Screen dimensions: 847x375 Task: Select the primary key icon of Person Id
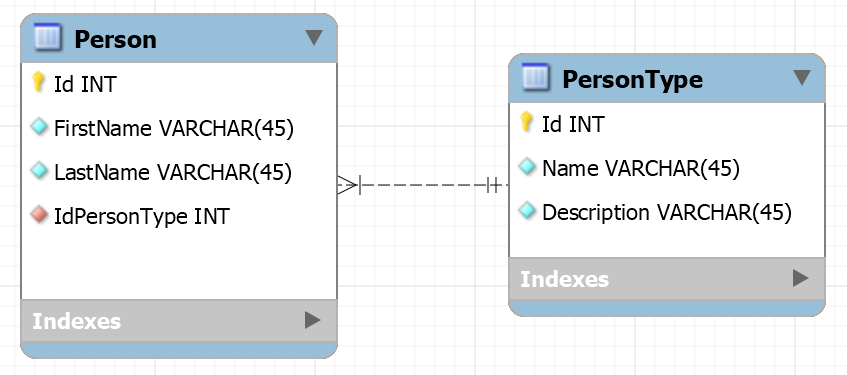[38, 82]
